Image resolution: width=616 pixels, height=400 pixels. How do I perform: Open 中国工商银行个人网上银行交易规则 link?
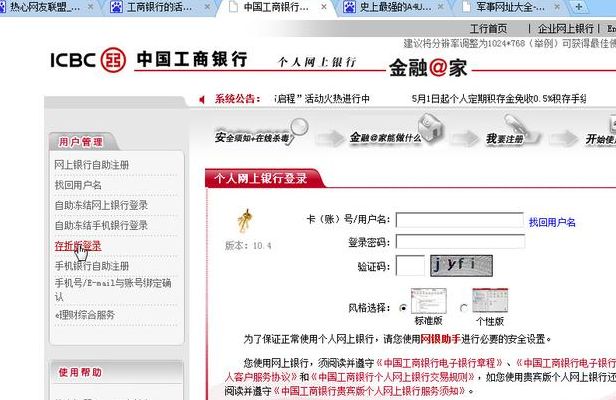pos(393,377)
